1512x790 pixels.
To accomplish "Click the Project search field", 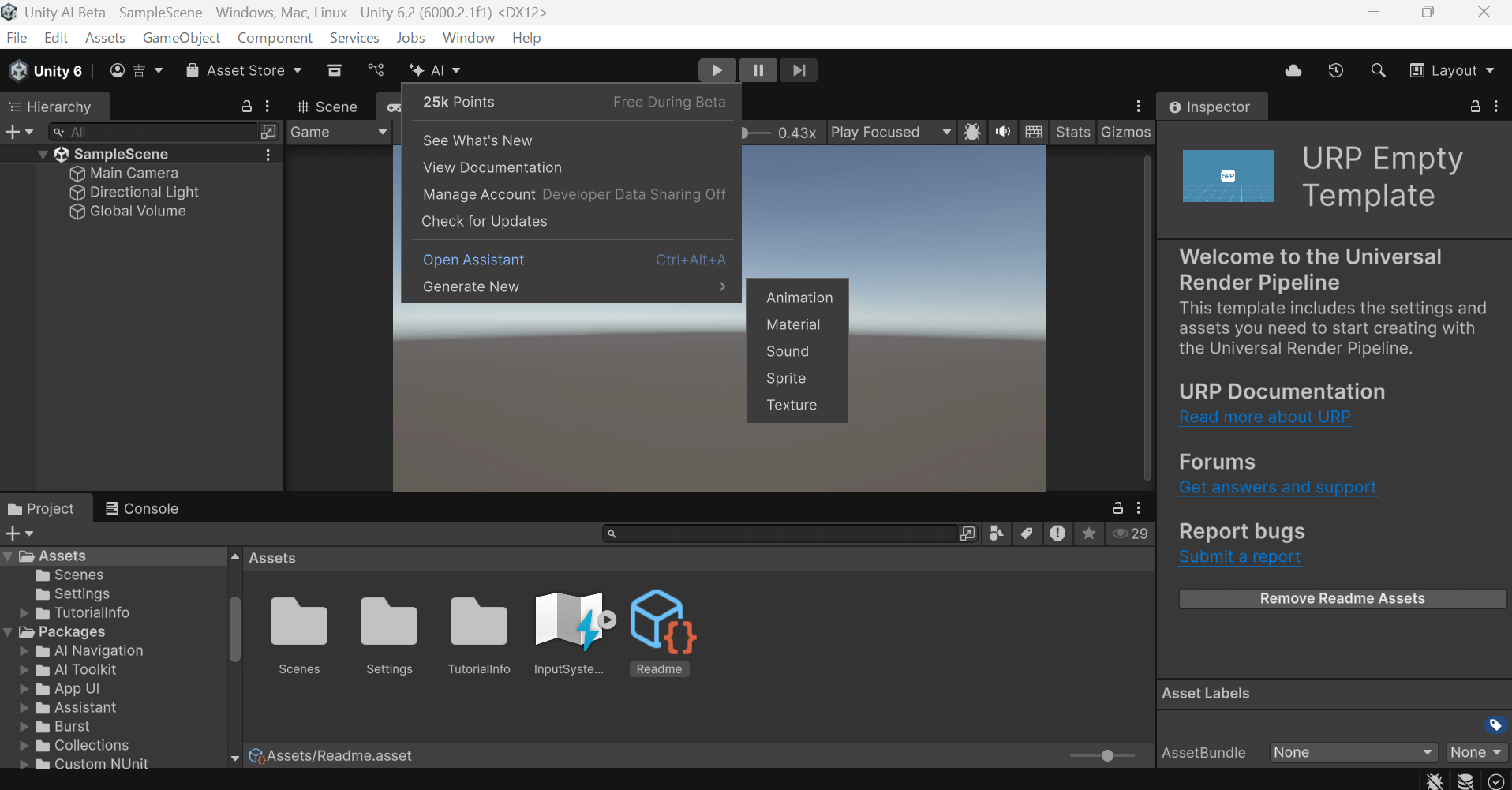I will (x=780, y=534).
